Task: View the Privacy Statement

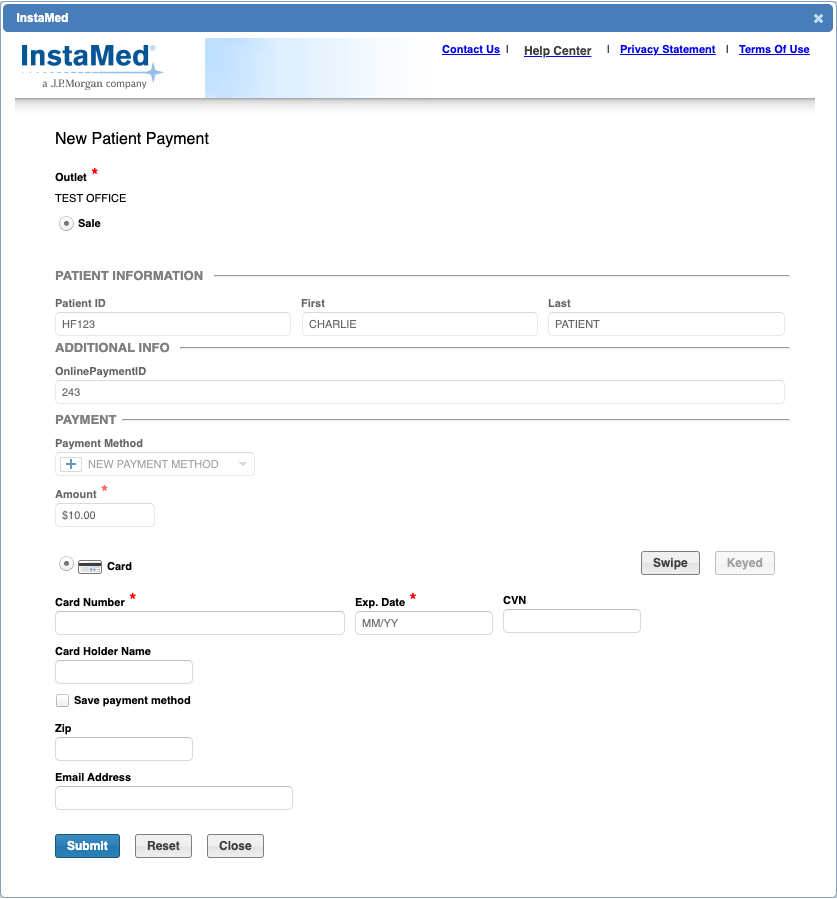Action: pos(667,49)
